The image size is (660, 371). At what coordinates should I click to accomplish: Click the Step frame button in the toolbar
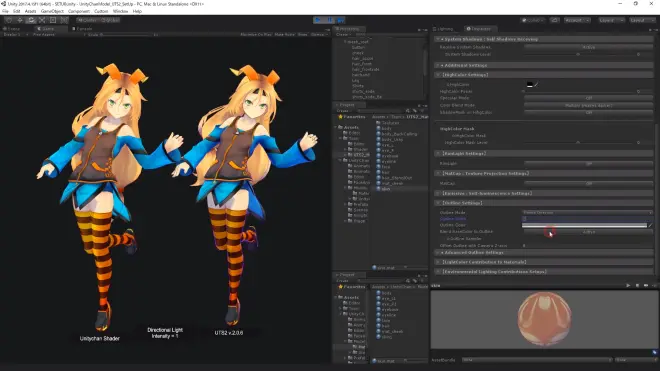pyautogui.click(x=341, y=20)
